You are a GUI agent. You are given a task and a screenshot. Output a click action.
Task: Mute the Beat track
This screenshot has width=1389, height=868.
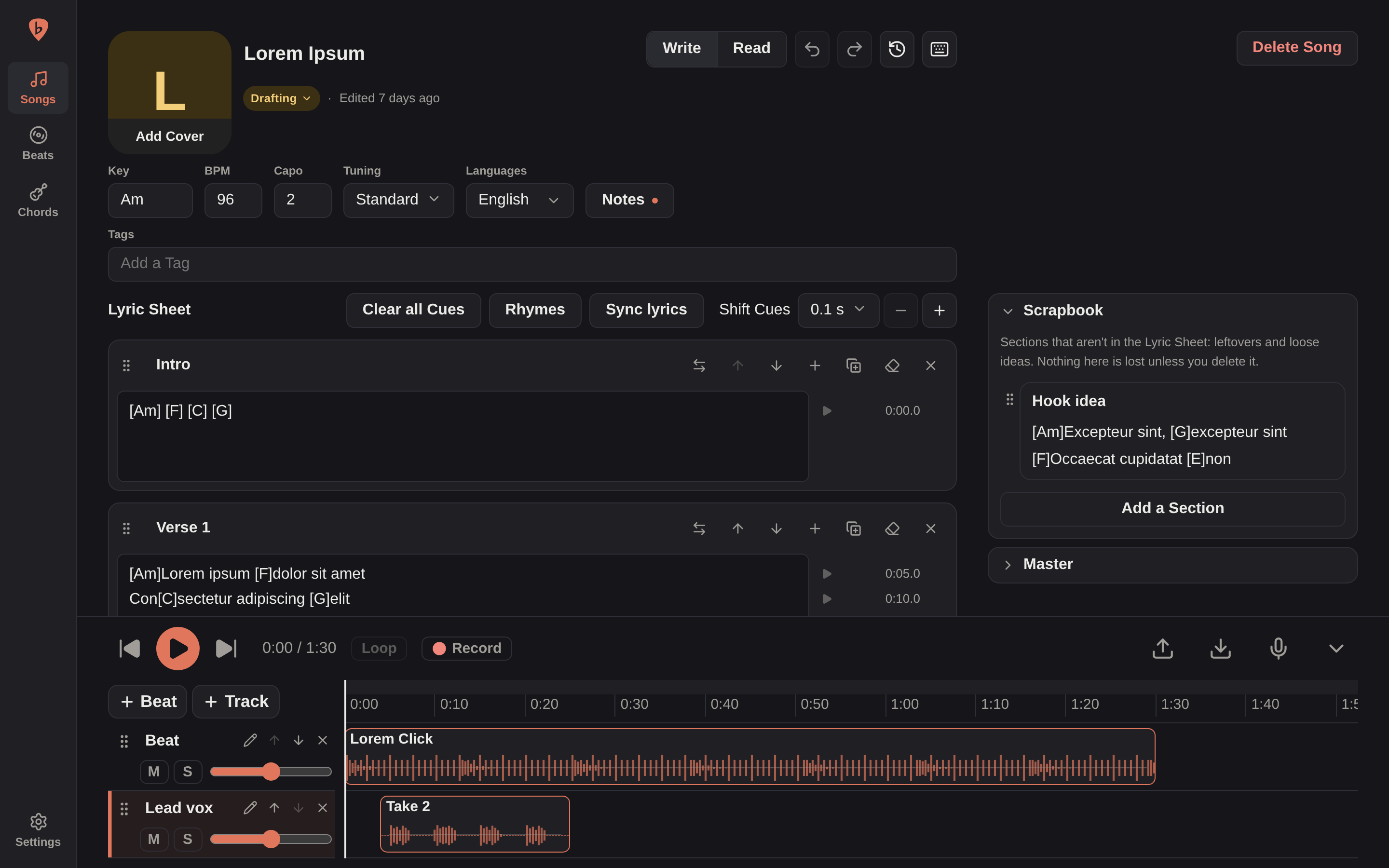click(154, 772)
